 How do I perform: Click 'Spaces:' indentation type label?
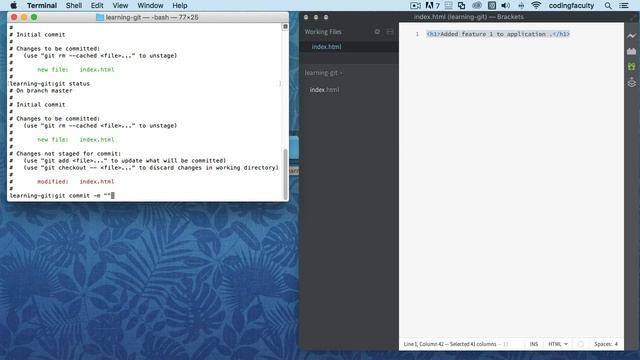coord(603,344)
